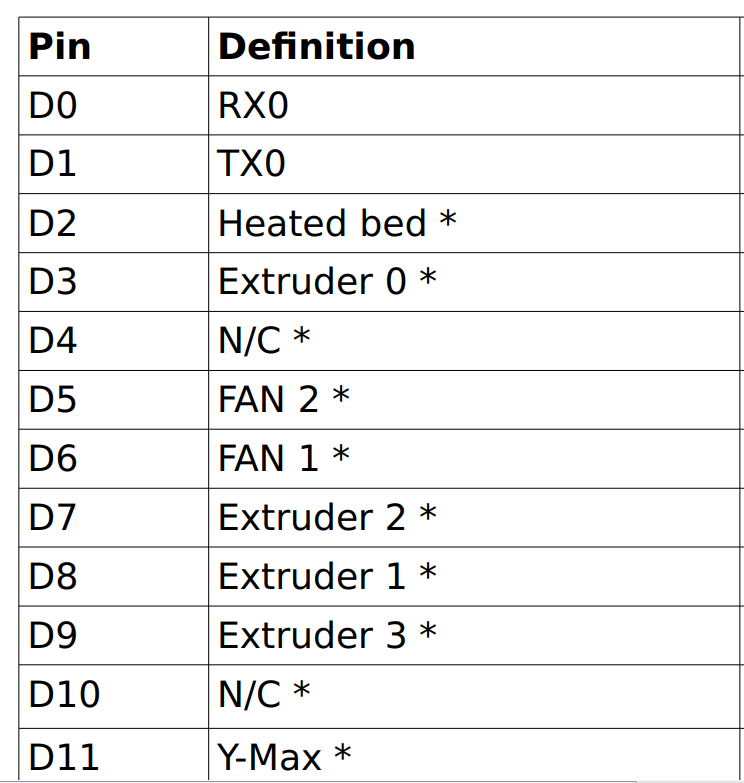Click the Definition column header
The width and height of the screenshot is (744, 783).
(316, 47)
